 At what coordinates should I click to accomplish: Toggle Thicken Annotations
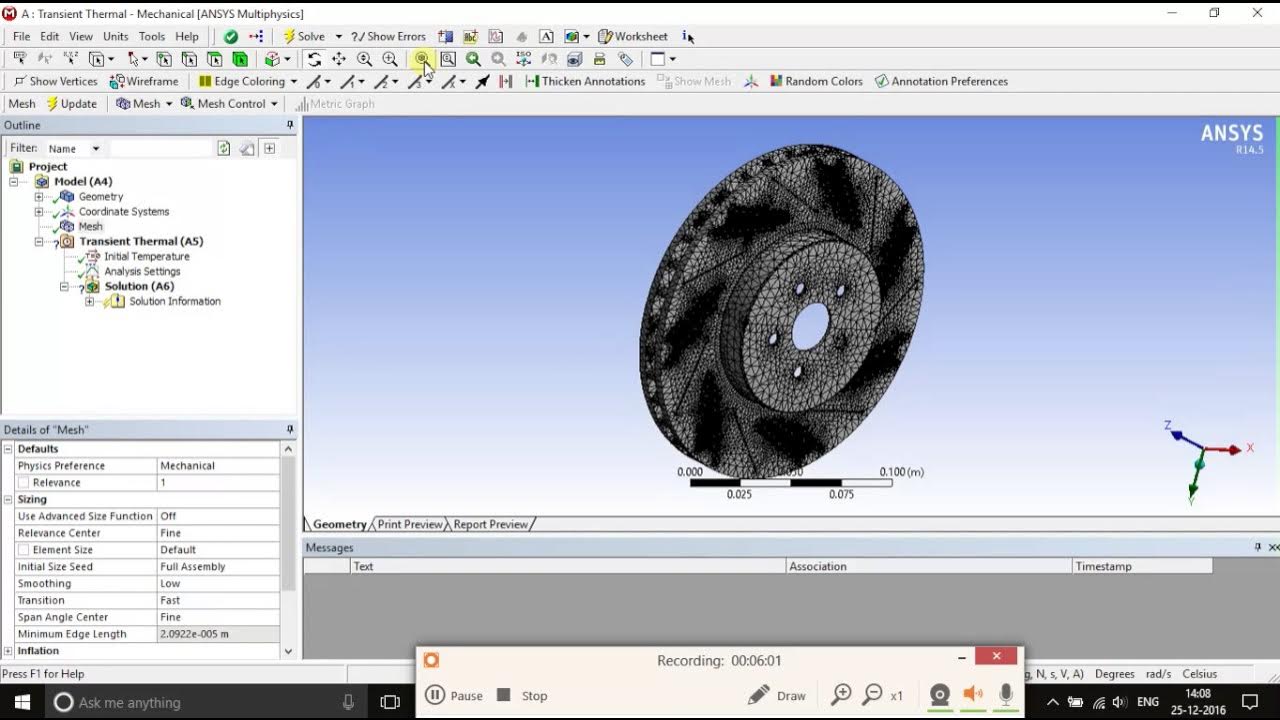[x=585, y=81]
